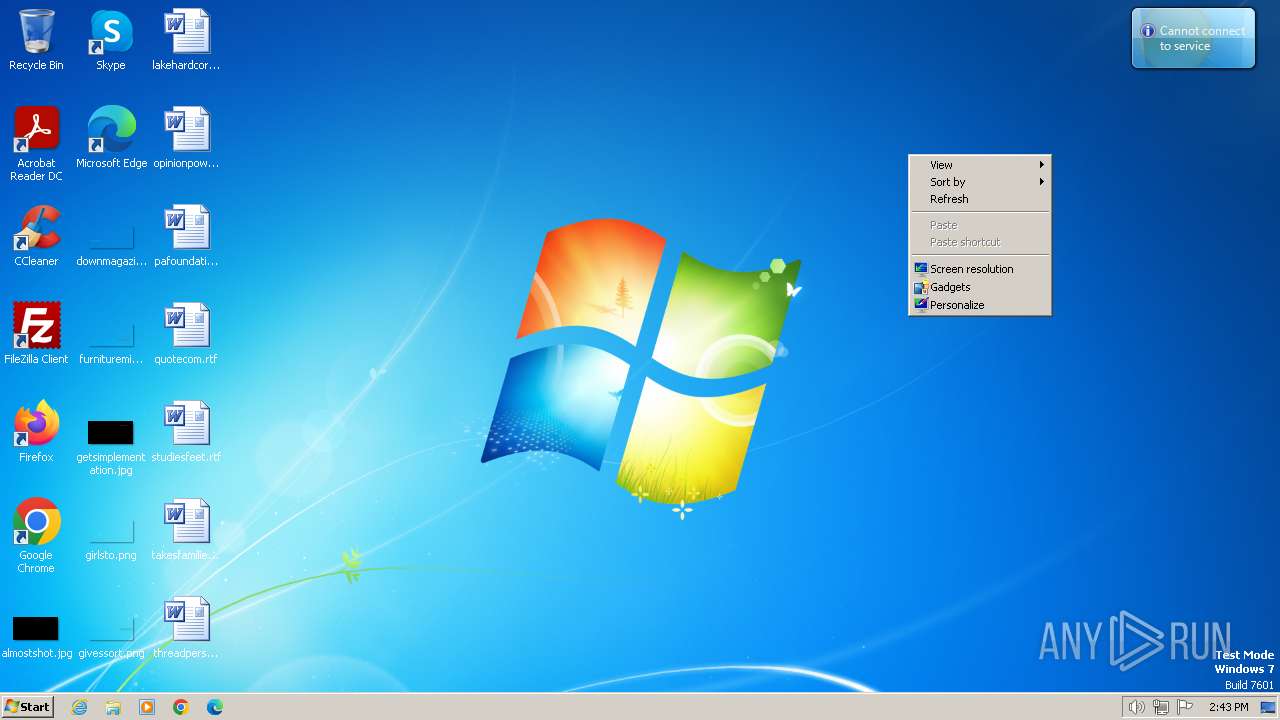The image size is (1280, 720).
Task: Select the quotecom.rtf document icon
Action: tap(186, 334)
